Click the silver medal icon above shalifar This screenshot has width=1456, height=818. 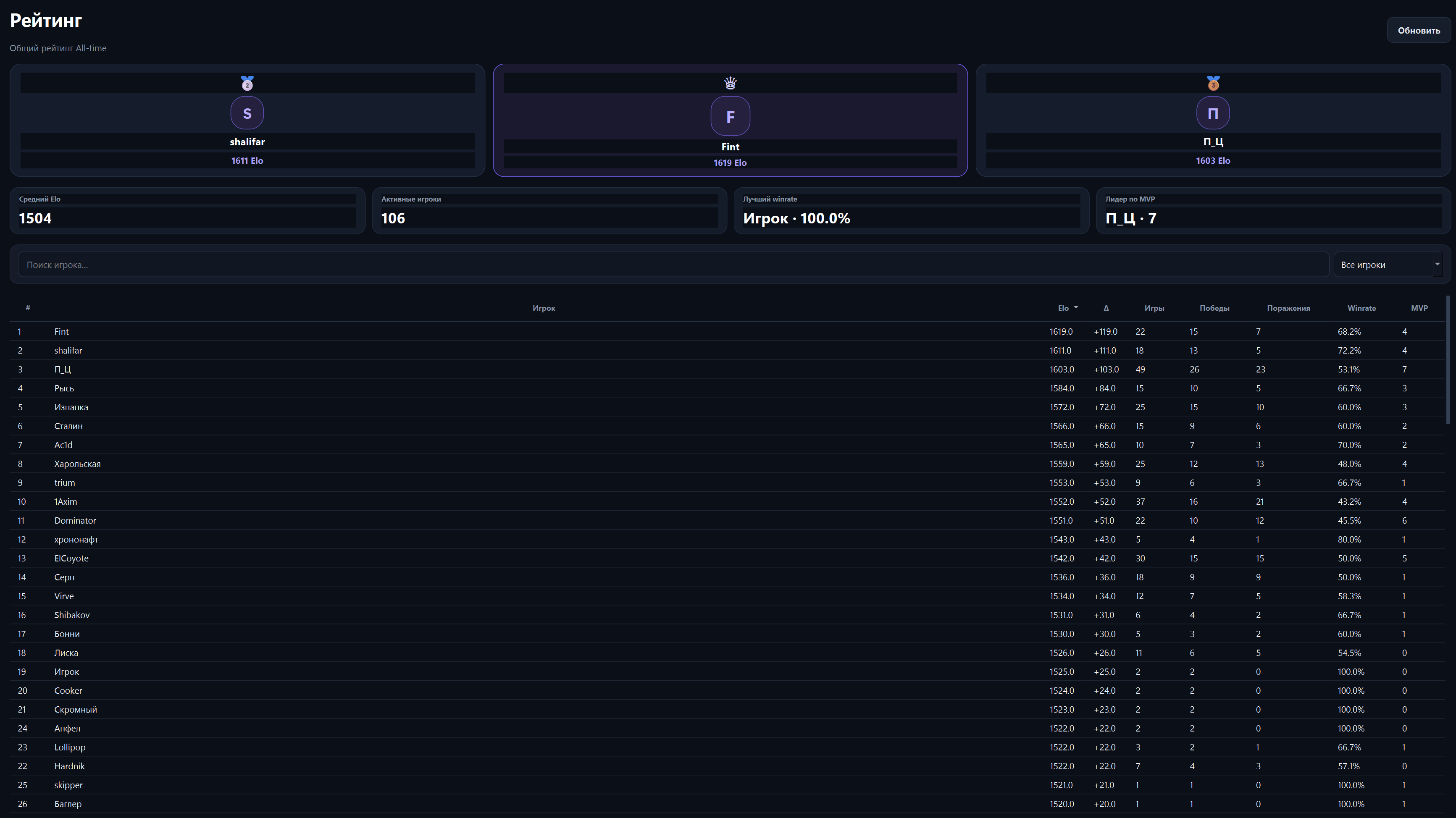[247, 84]
